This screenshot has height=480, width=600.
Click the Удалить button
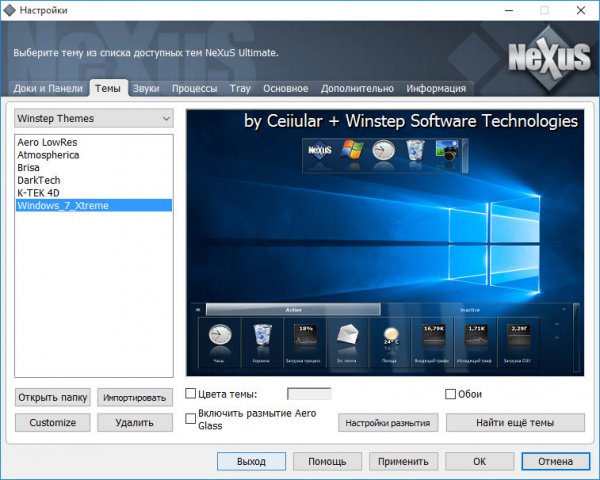coord(135,423)
